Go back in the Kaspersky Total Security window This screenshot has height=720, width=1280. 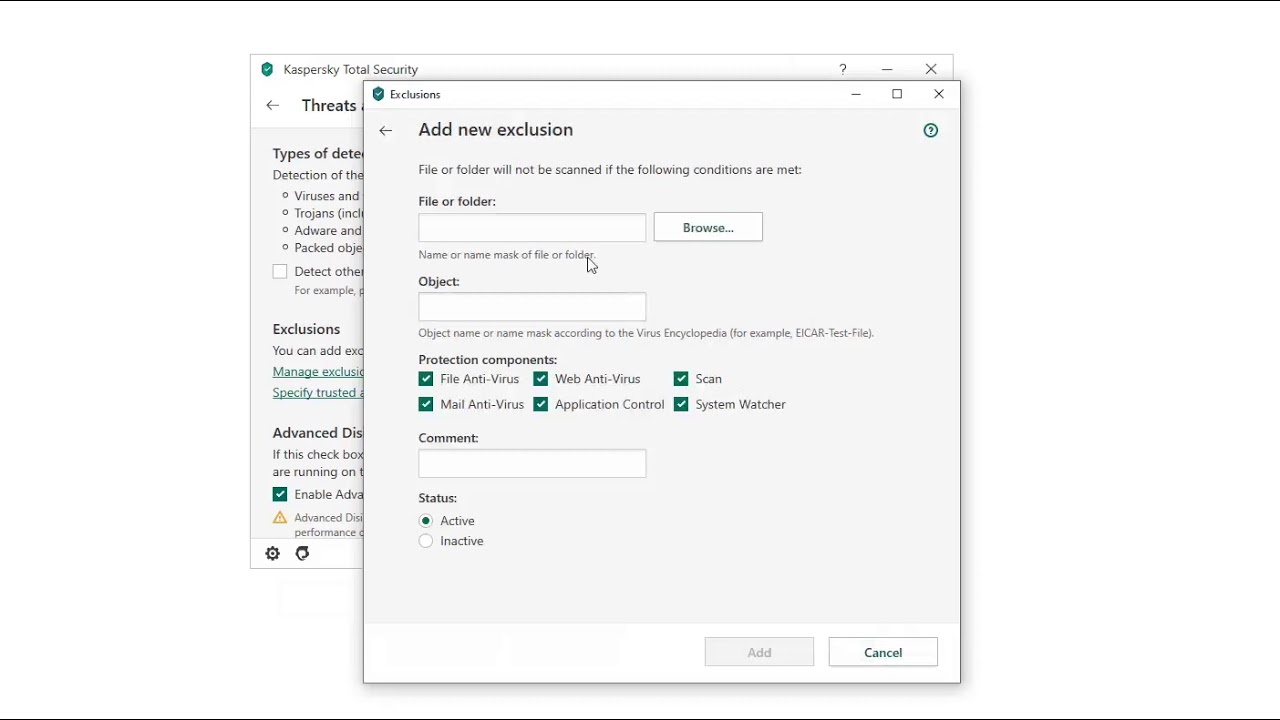coord(273,105)
